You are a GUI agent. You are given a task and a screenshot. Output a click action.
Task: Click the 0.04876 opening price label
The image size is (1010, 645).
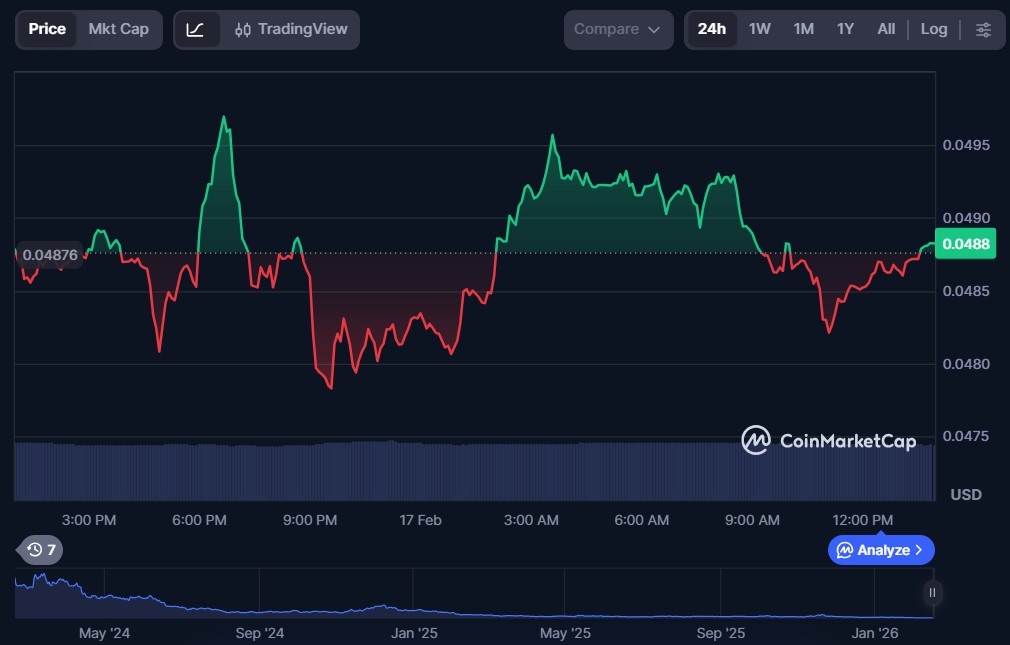tap(49, 255)
